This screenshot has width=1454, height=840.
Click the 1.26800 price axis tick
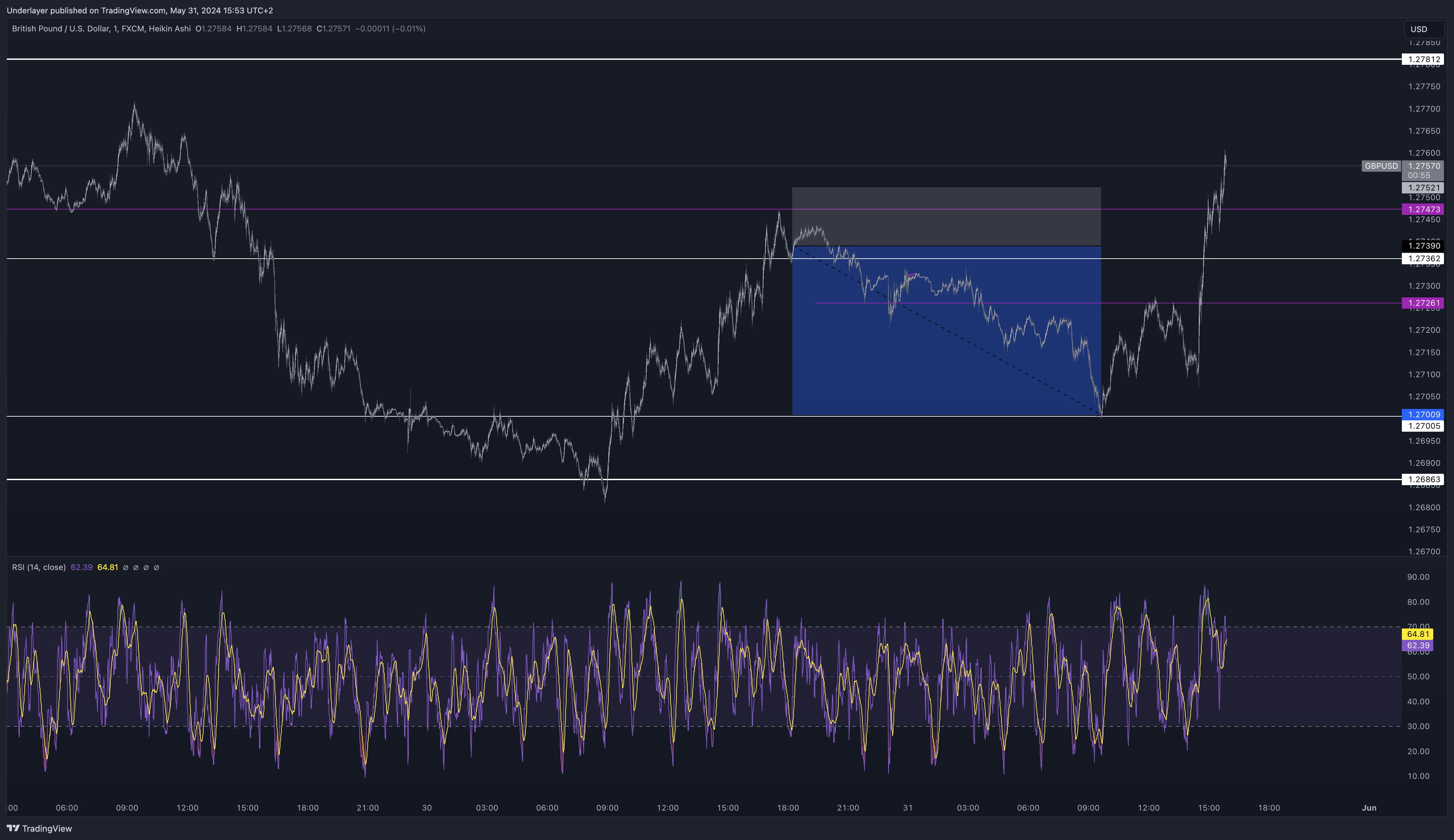click(x=1424, y=508)
